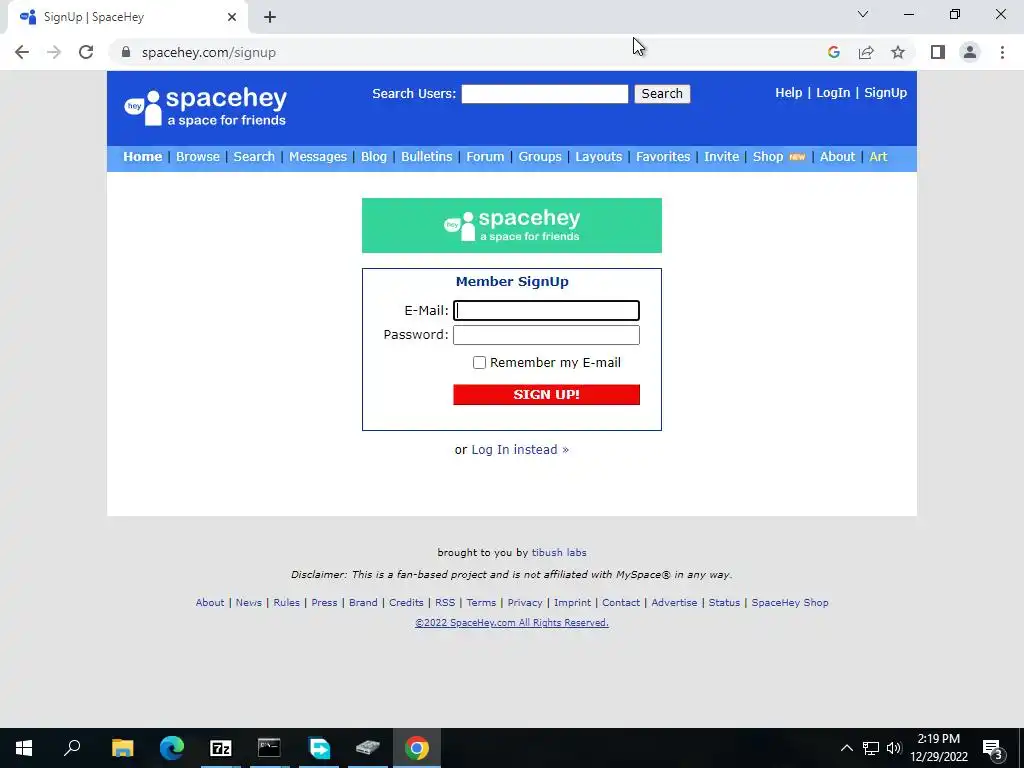Focus the Search Users text box
This screenshot has height=768, width=1024.
click(545, 94)
